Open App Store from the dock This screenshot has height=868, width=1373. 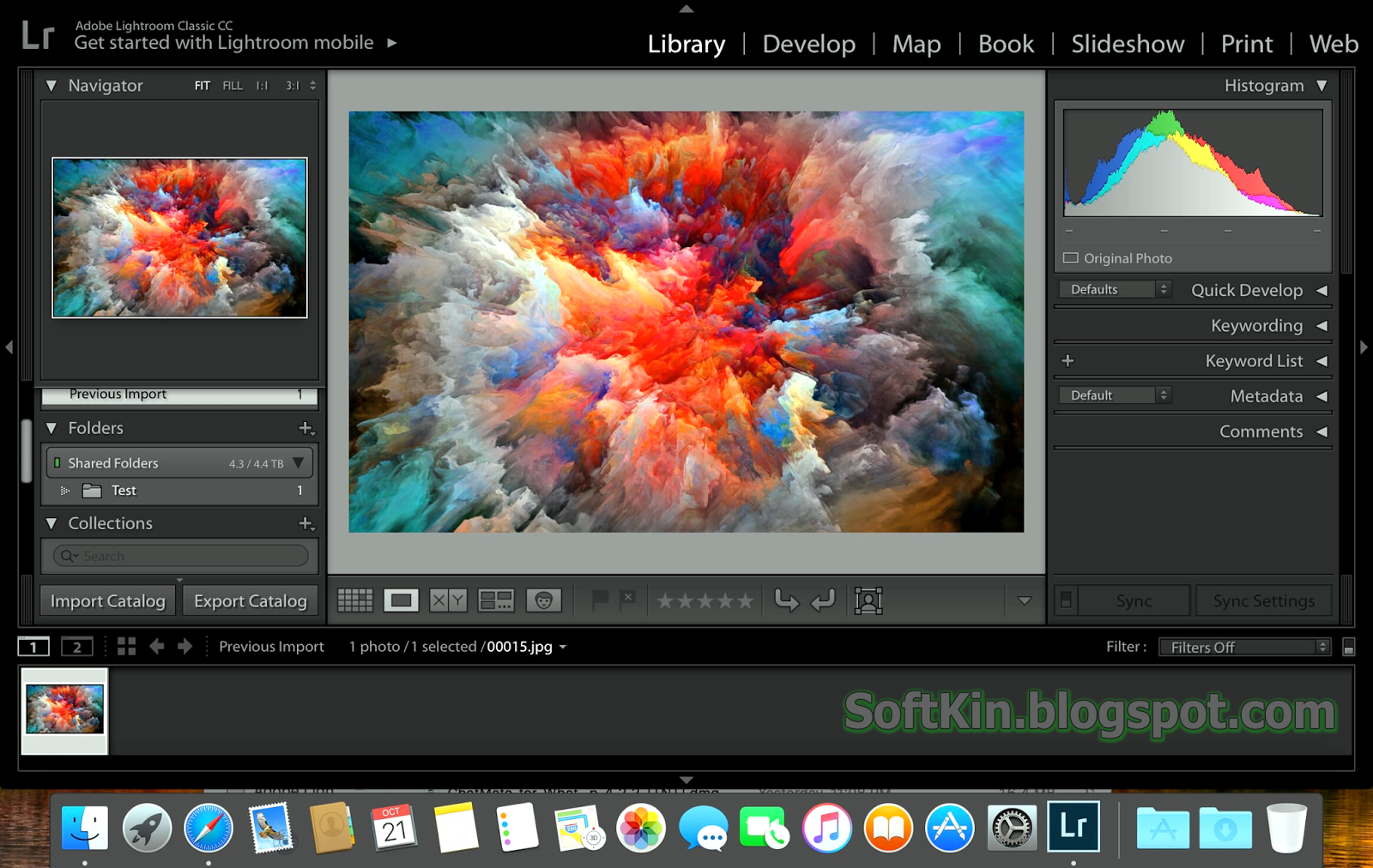coord(950,829)
